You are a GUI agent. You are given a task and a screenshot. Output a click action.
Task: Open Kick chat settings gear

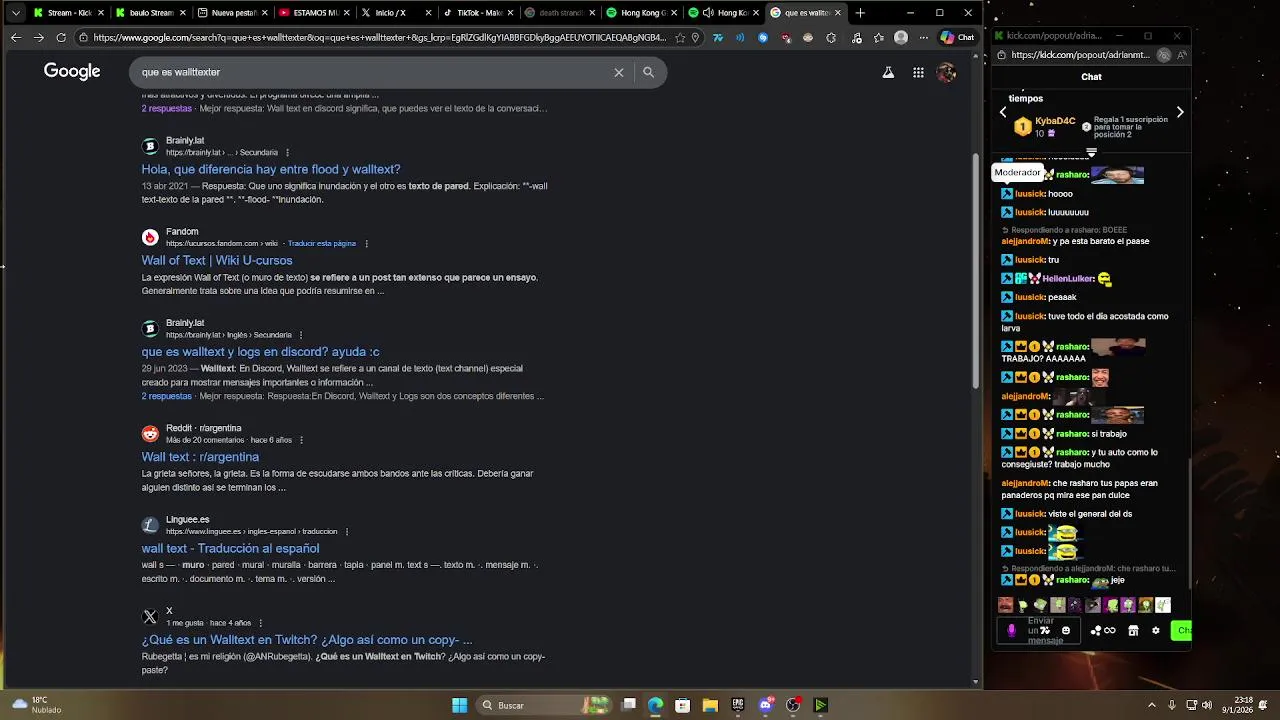(1156, 631)
